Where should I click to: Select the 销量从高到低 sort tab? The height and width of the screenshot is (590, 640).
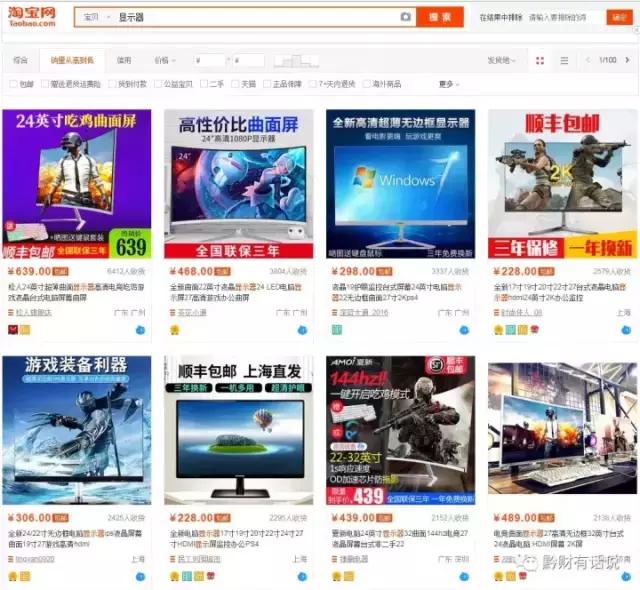[x=72, y=60]
